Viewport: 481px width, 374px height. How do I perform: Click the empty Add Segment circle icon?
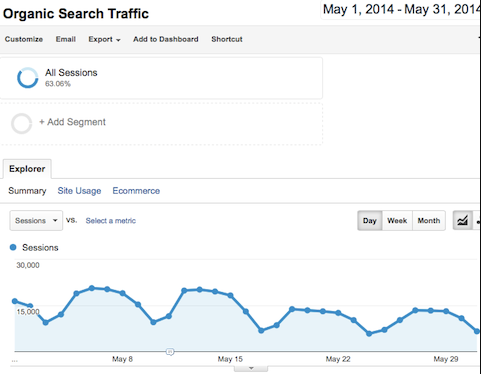[x=22, y=123]
